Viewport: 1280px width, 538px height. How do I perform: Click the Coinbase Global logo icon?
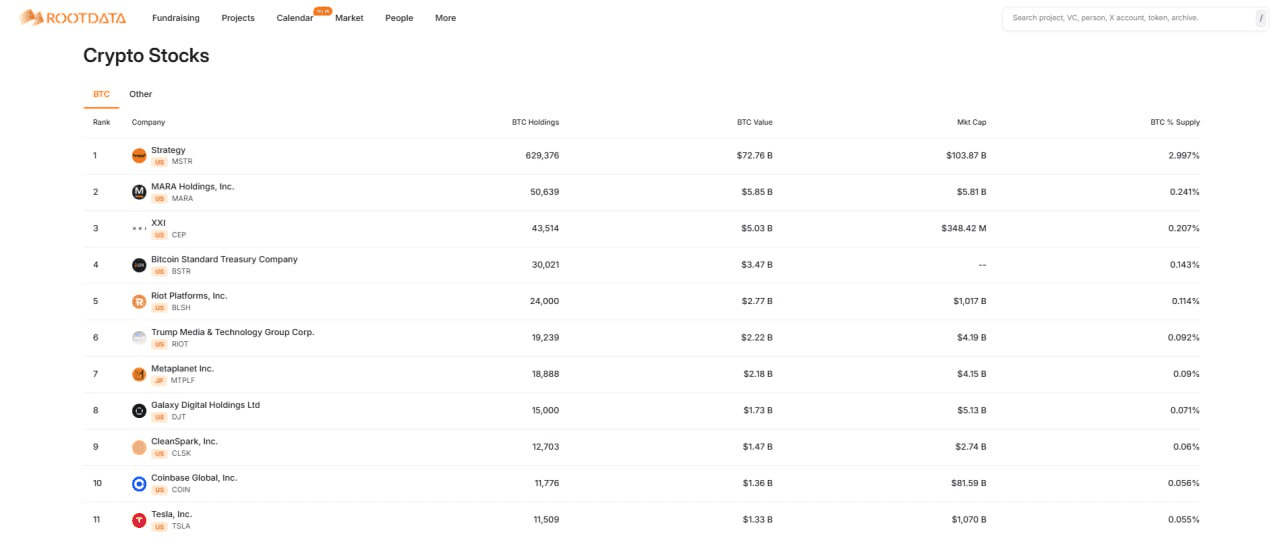click(139, 483)
